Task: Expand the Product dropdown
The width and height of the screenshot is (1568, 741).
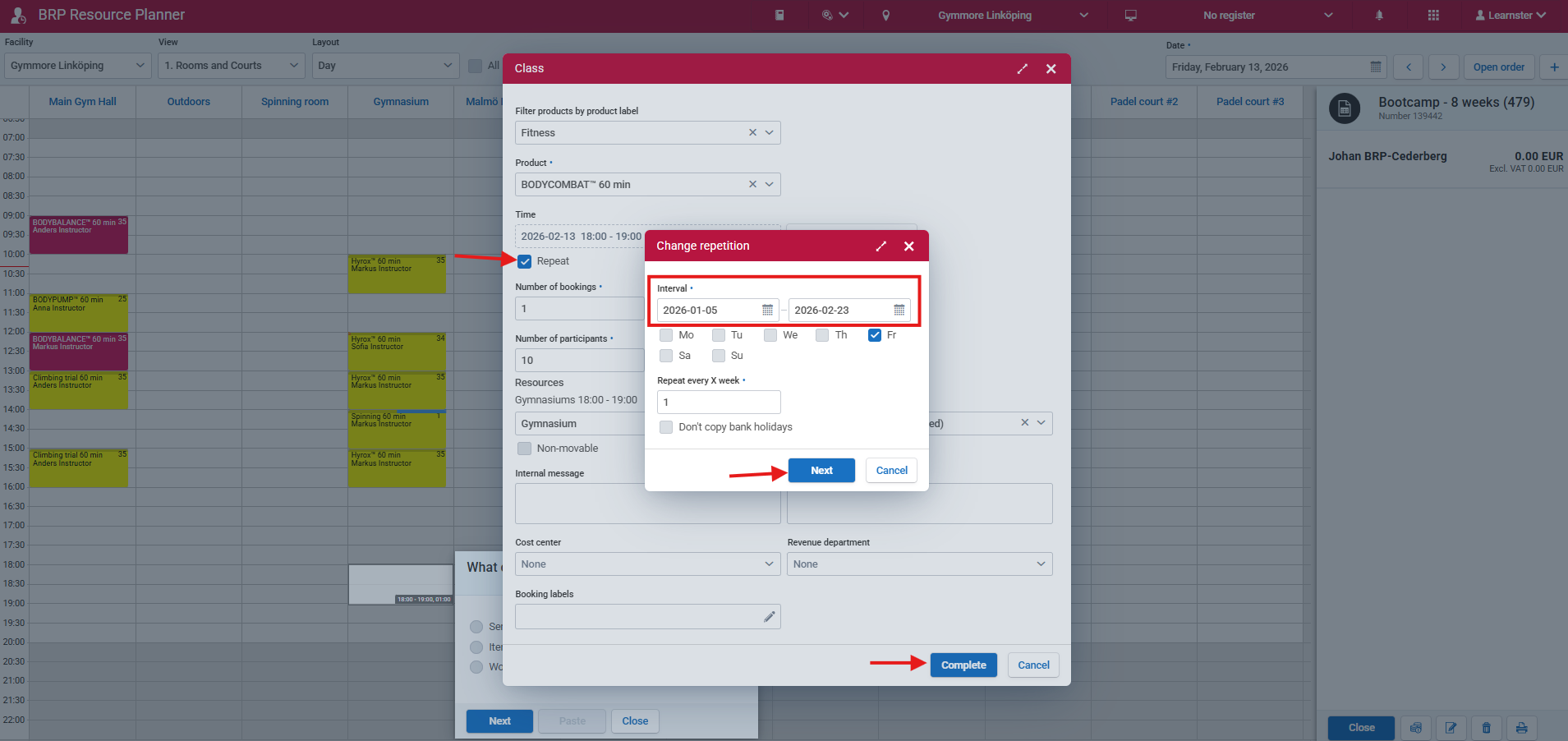Action: pos(770,185)
